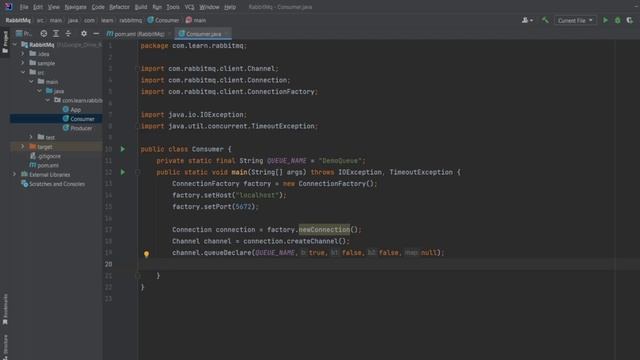
Task: Click the IntelliJ IDEA logo icon
Action: tap(8, 7)
